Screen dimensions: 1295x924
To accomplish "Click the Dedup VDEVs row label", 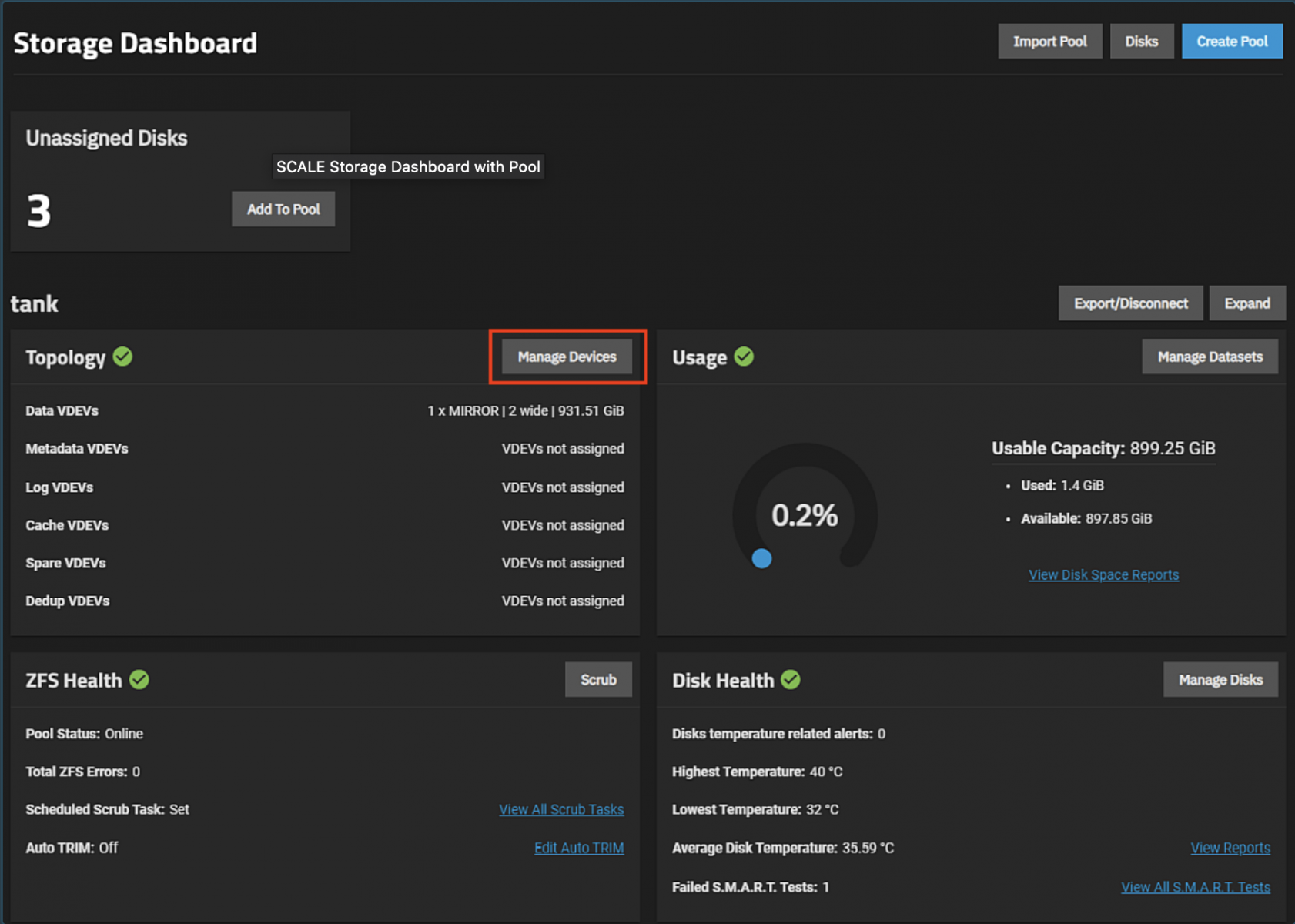I will [68, 601].
